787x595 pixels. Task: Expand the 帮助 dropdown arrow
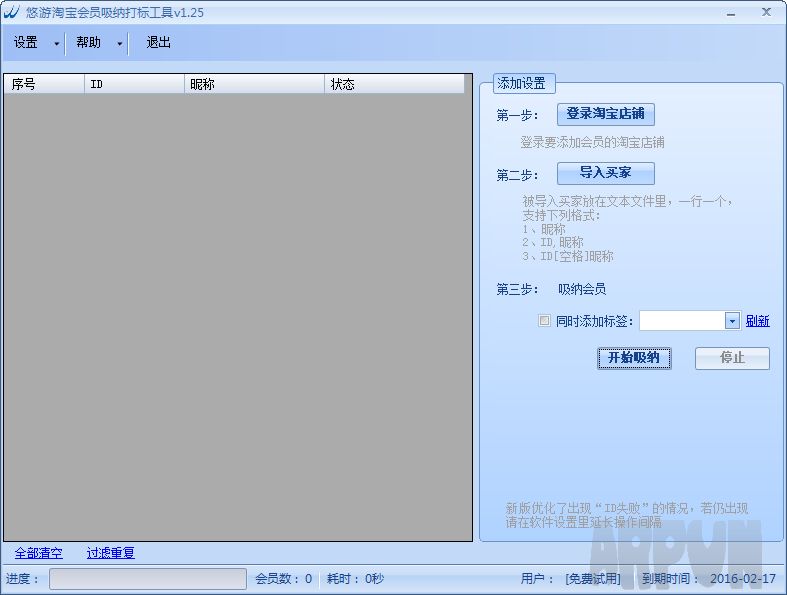(119, 44)
